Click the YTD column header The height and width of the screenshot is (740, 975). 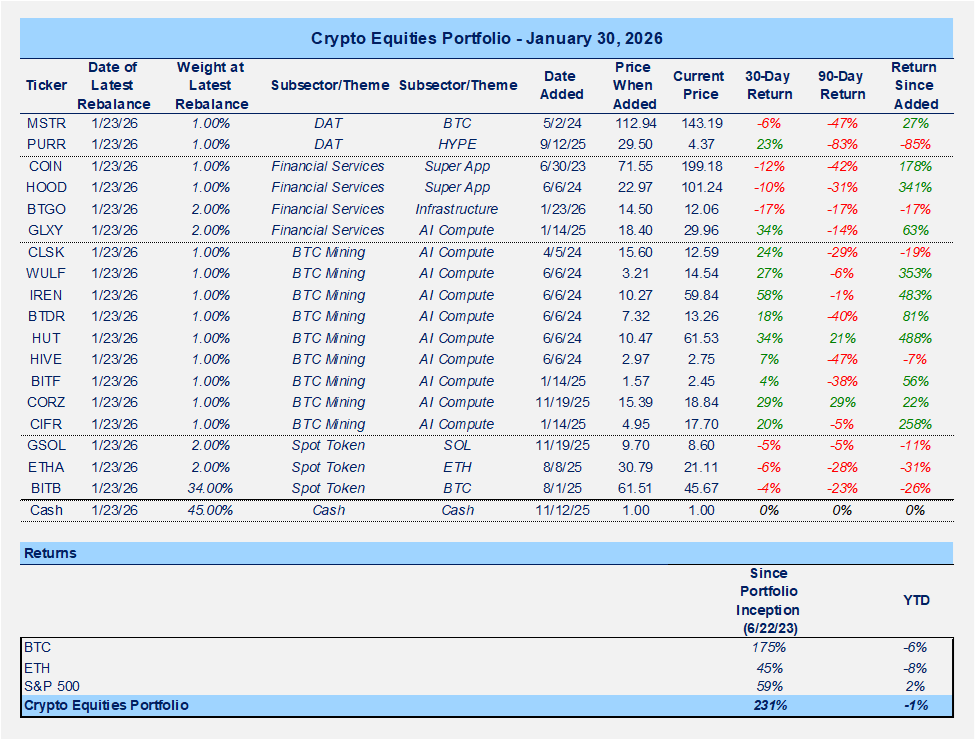point(914,601)
